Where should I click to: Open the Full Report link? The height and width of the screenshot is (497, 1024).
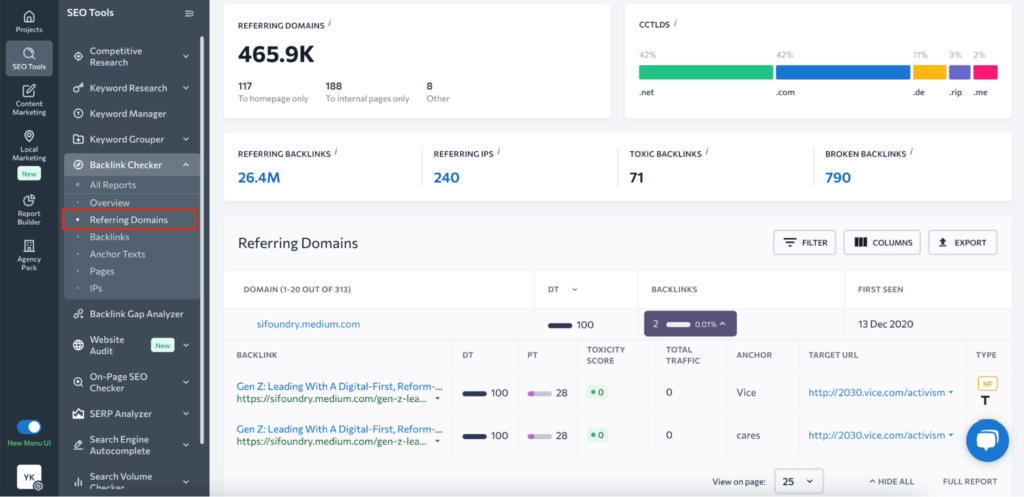tap(970, 481)
